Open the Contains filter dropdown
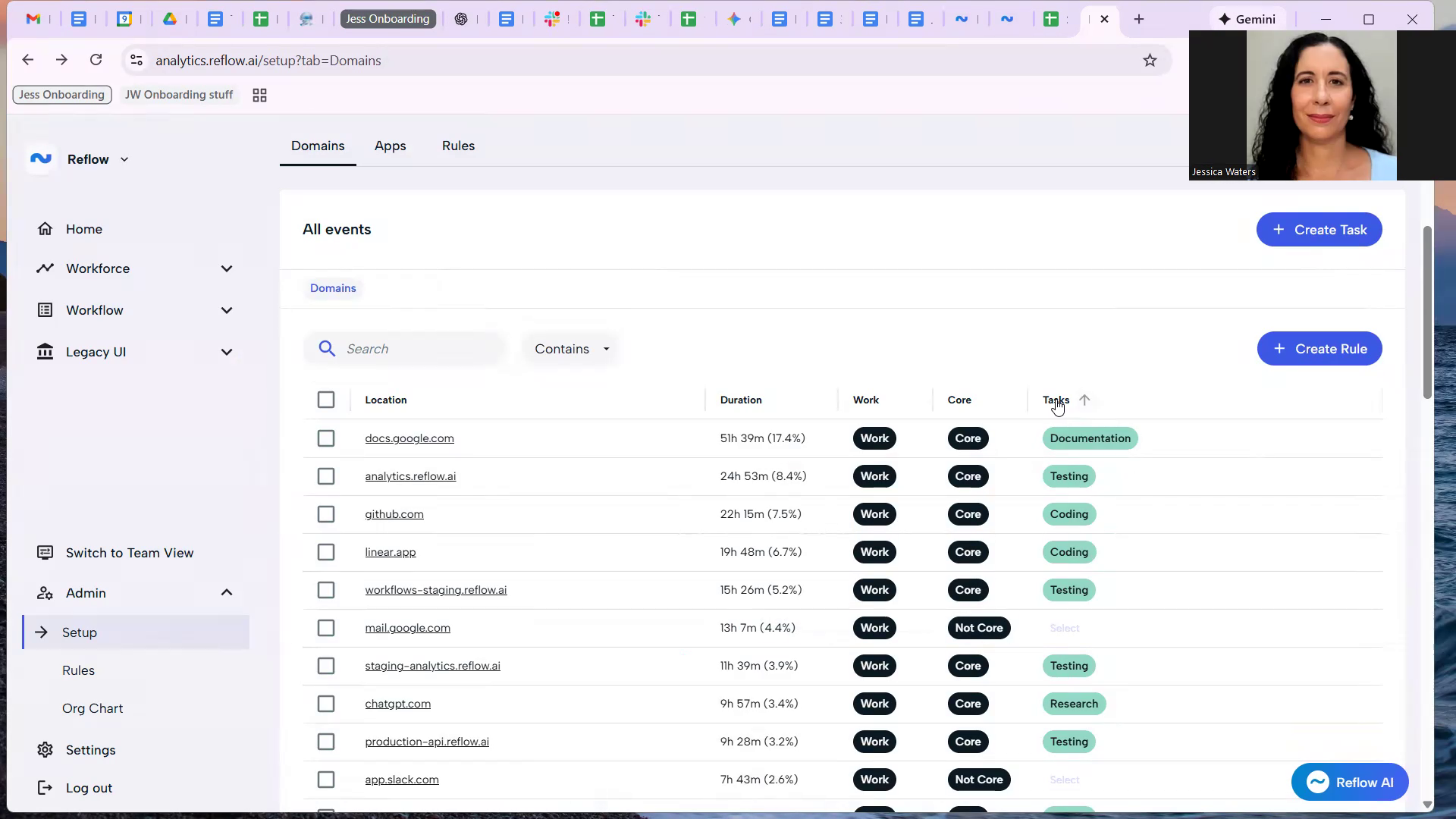 pyautogui.click(x=572, y=349)
